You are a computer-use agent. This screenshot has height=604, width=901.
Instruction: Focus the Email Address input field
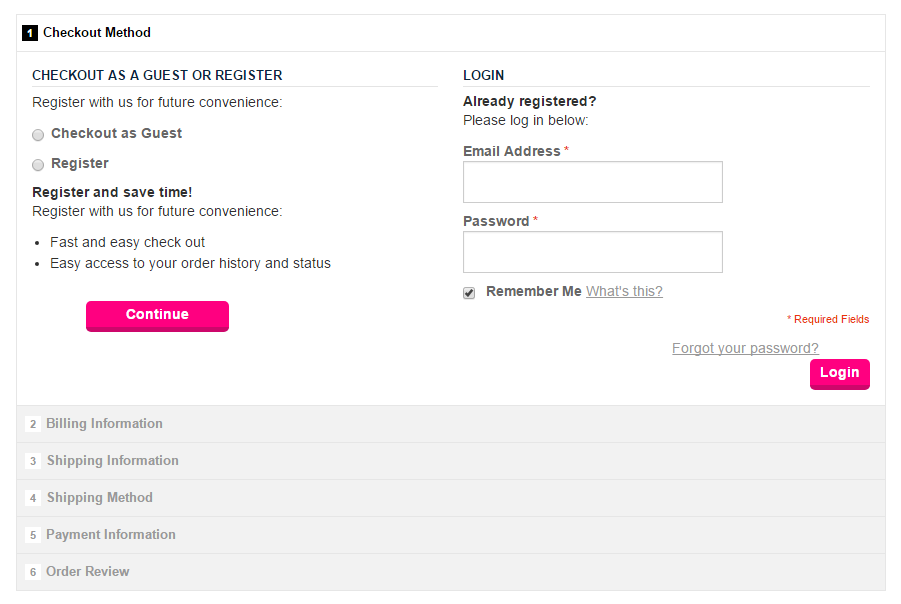[x=592, y=182]
